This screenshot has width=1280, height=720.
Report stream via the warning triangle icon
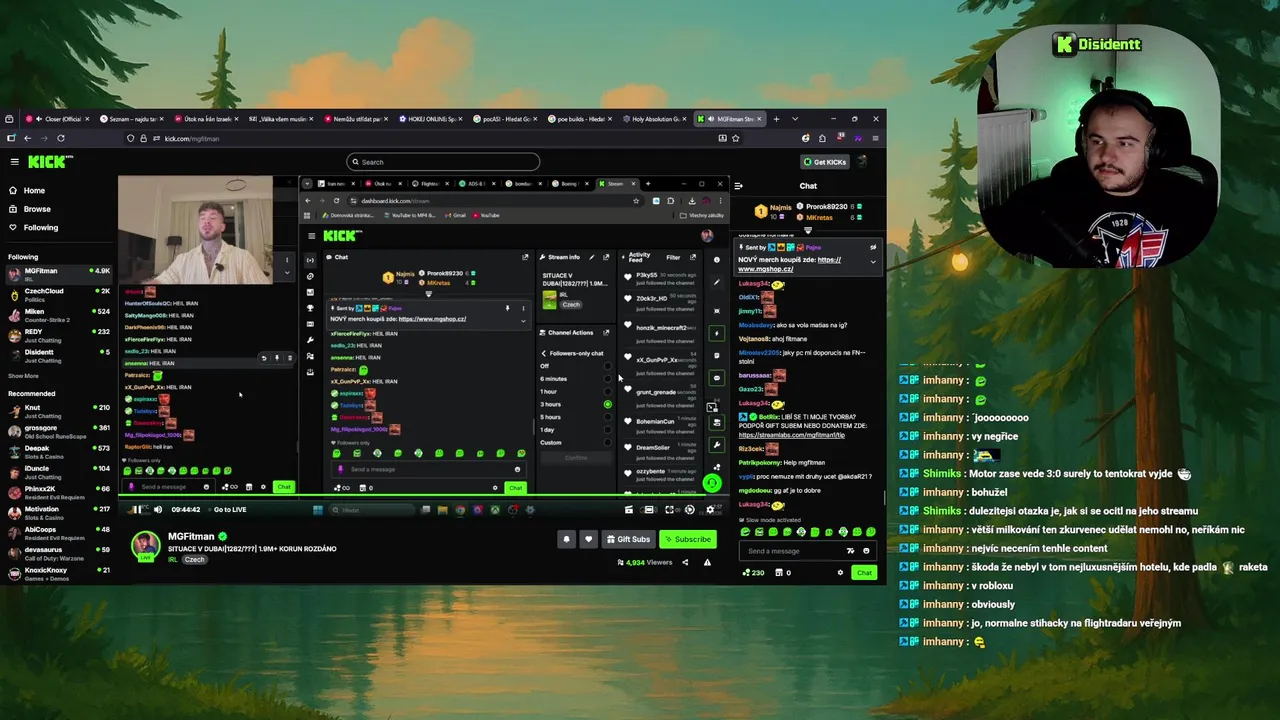click(707, 562)
